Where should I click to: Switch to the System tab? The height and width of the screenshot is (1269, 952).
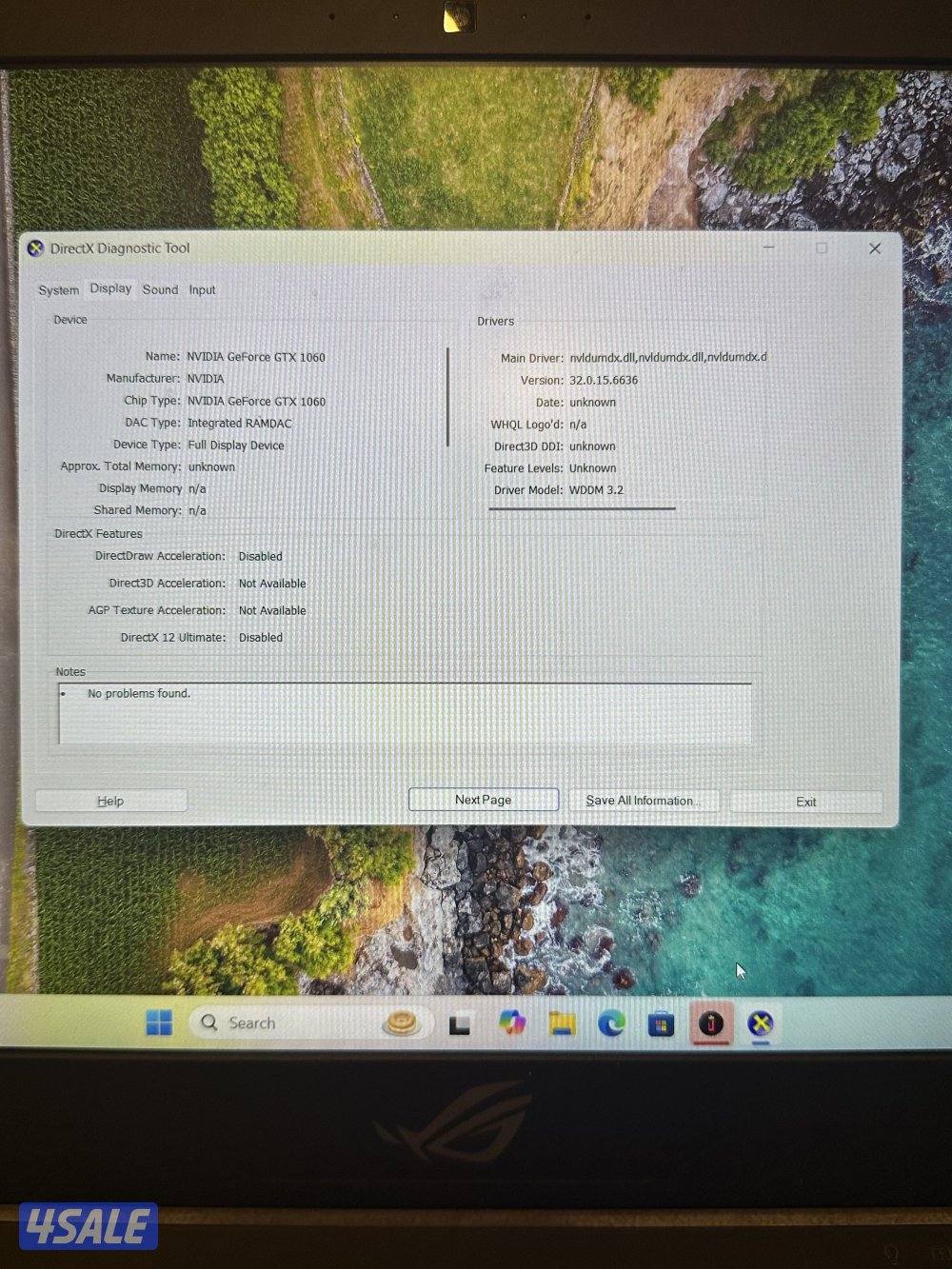coord(58,290)
